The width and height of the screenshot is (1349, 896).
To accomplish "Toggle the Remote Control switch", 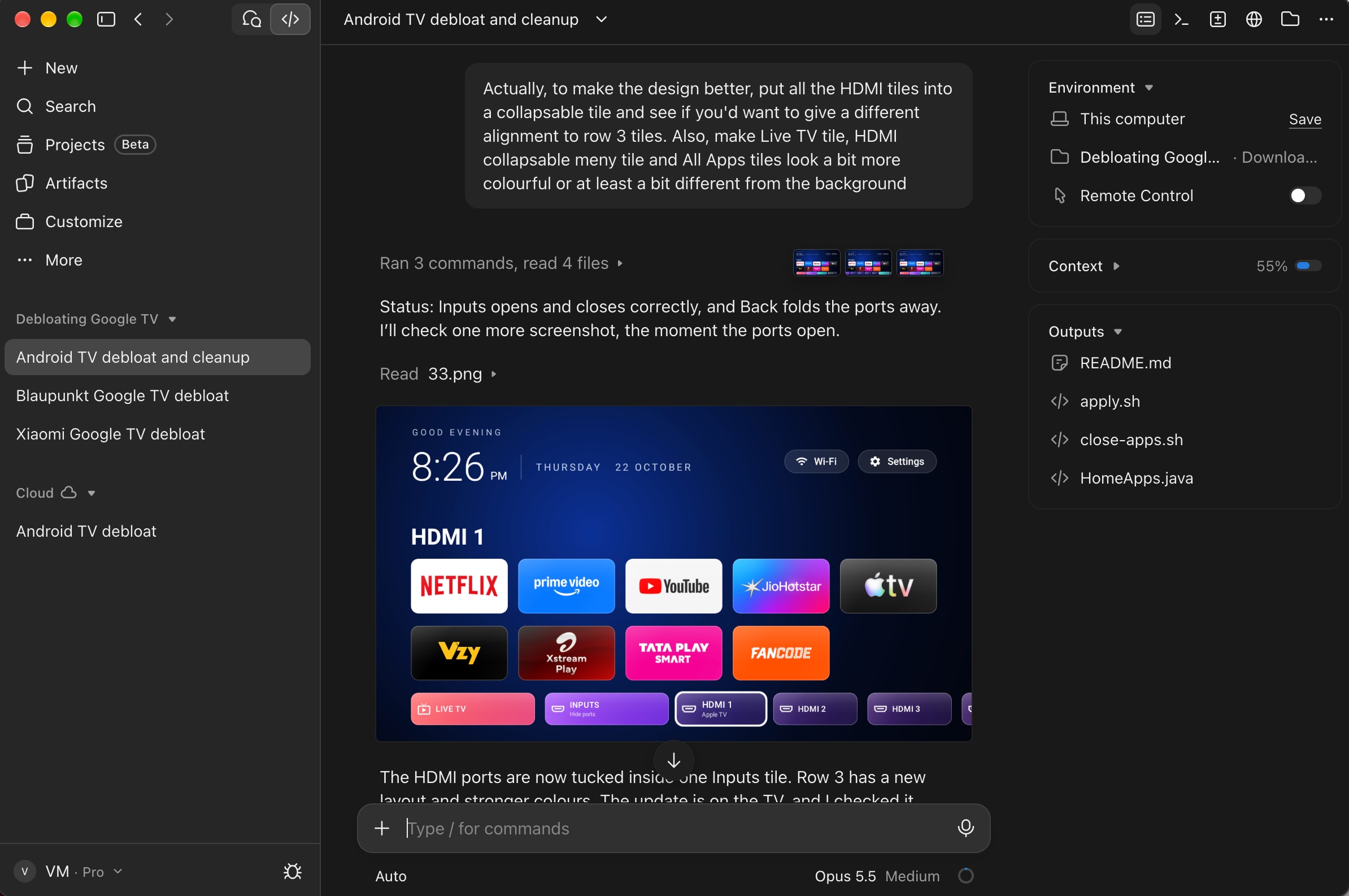I will click(1305, 195).
